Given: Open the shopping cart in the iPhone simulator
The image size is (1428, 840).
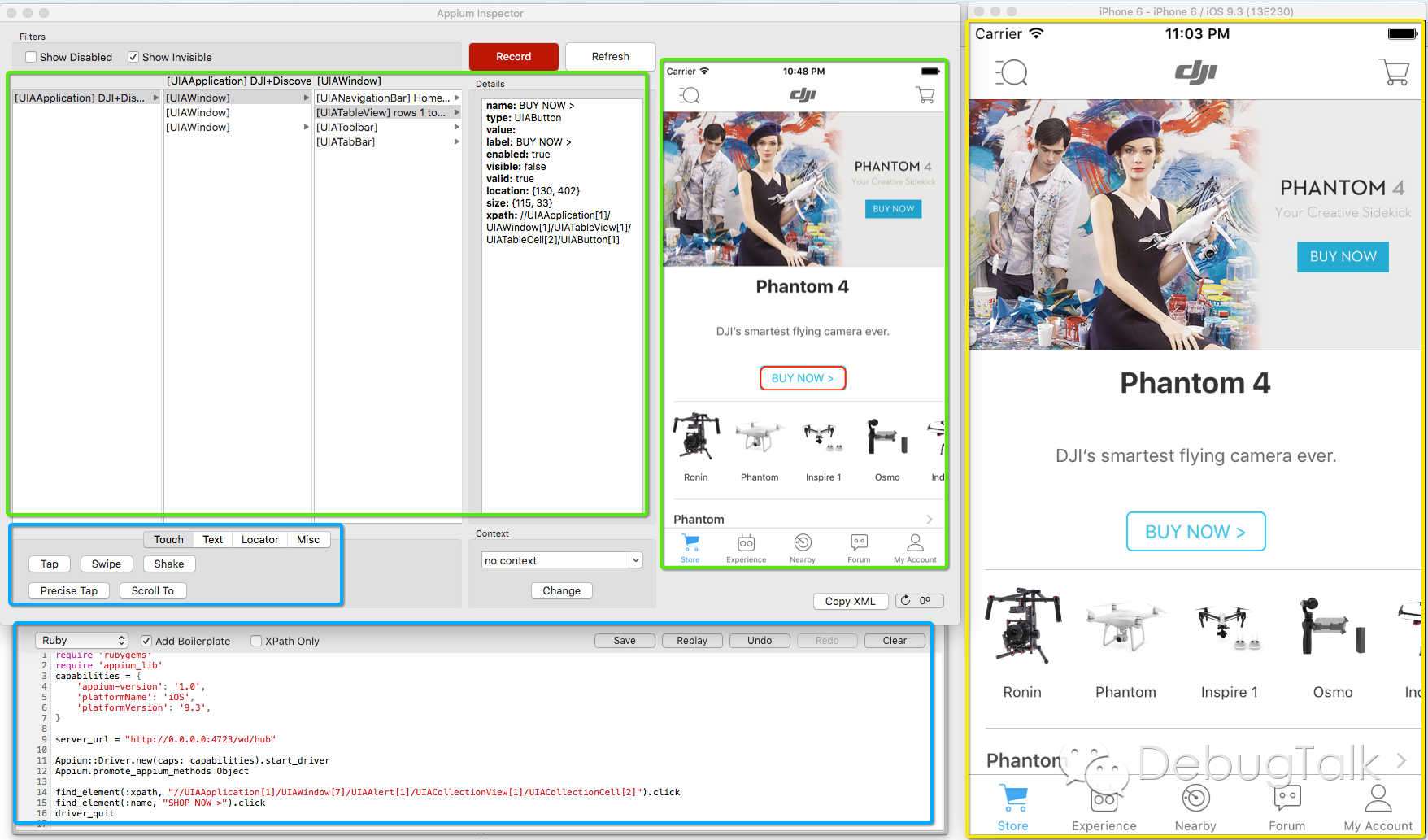Looking at the screenshot, I should [1395, 72].
